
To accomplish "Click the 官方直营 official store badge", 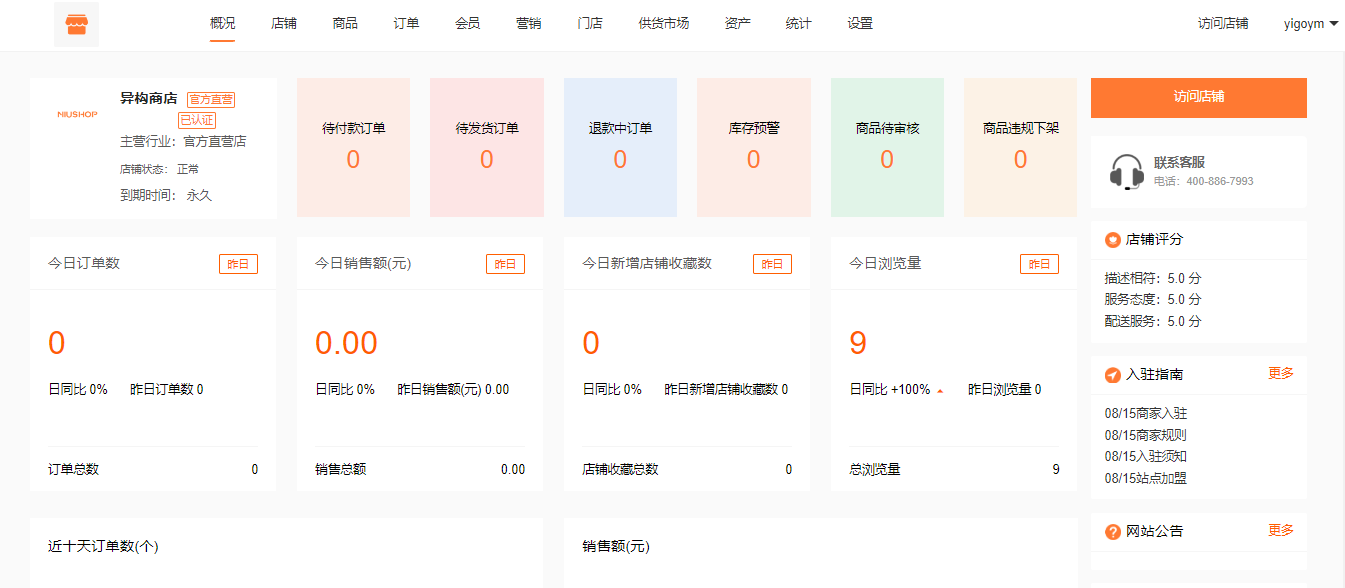I will point(213,98).
